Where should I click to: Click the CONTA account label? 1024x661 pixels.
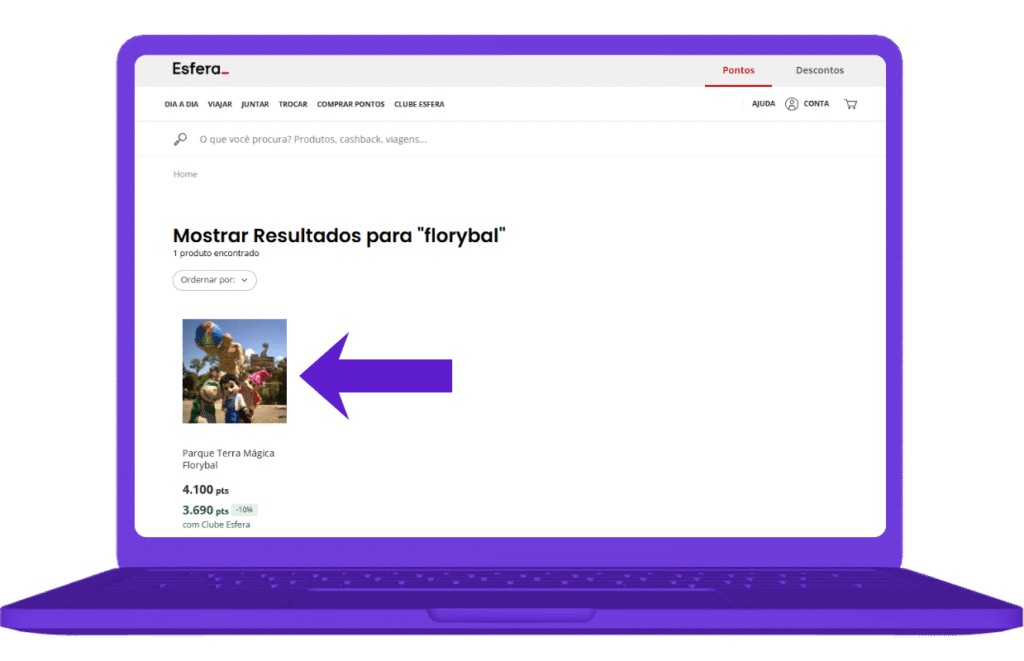pos(816,104)
